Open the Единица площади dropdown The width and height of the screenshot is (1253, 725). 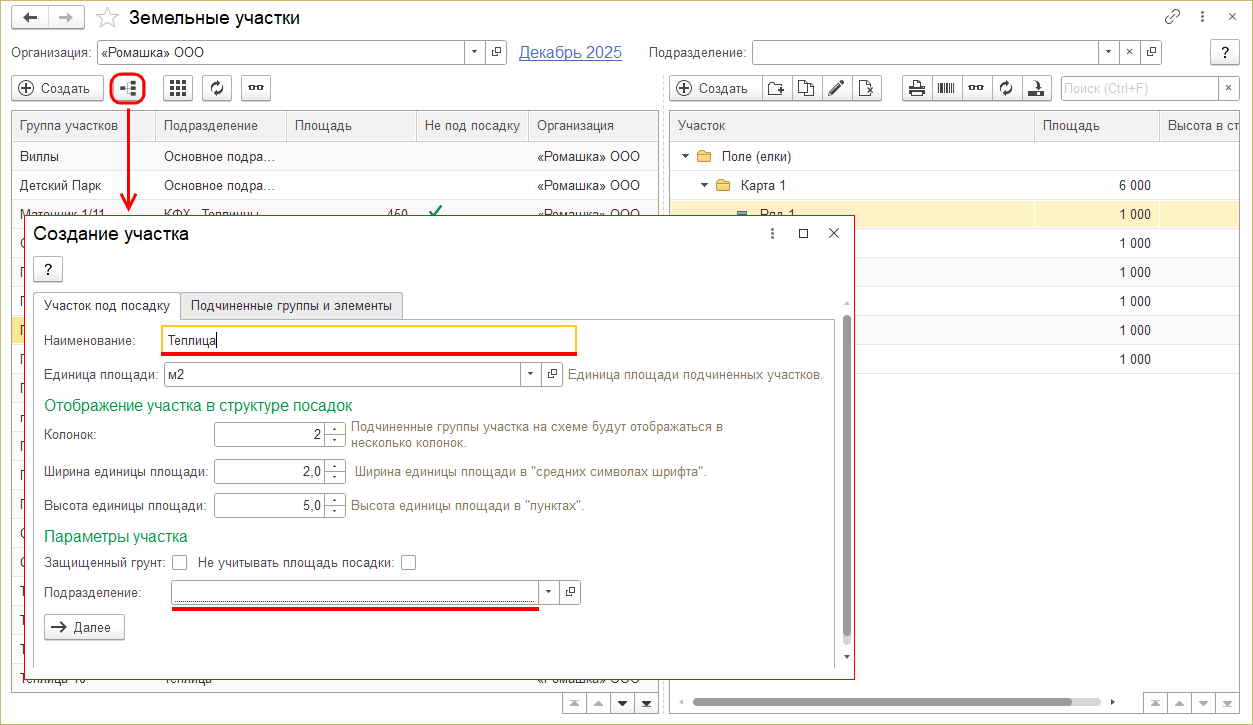[530, 374]
